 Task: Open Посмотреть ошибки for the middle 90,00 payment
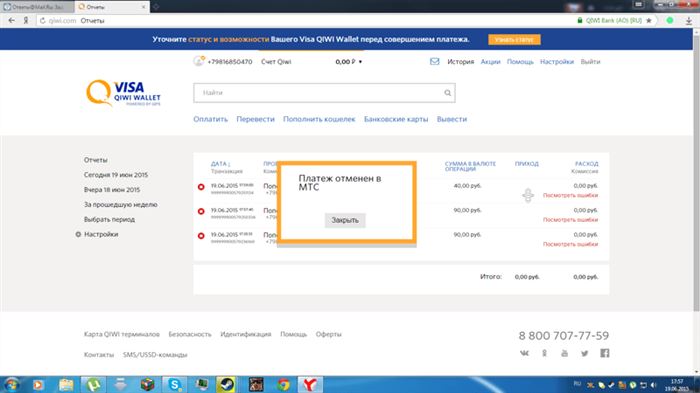(570, 220)
